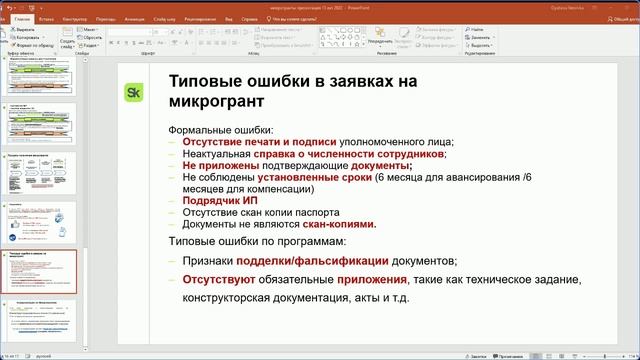
Task: Open the Section (Раздел) dropdown
Action: (x=88, y=45)
